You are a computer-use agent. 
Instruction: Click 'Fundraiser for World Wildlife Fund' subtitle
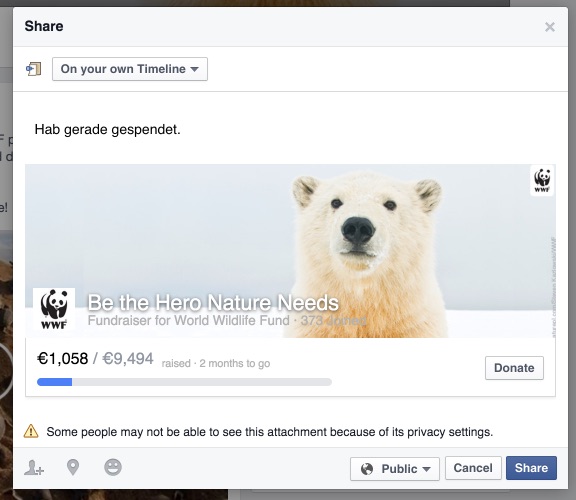coord(189,320)
